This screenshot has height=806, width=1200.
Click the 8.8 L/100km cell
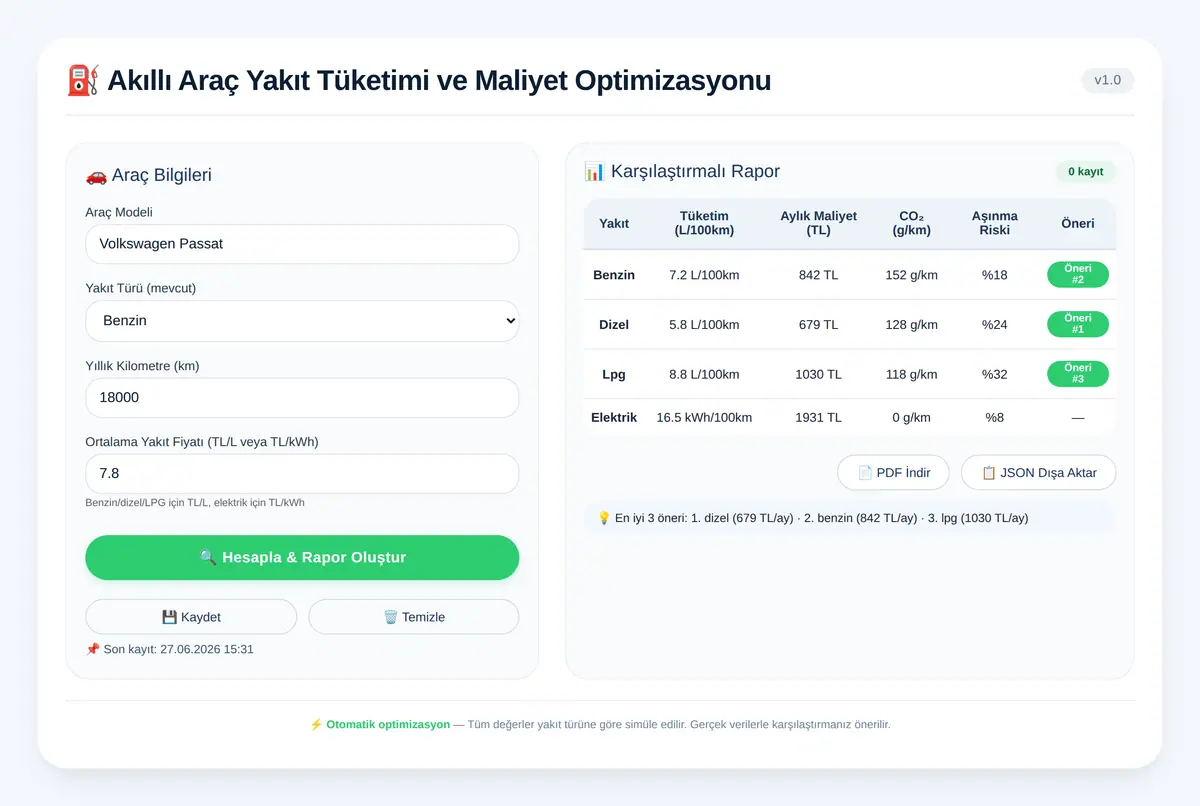point(704,374)
